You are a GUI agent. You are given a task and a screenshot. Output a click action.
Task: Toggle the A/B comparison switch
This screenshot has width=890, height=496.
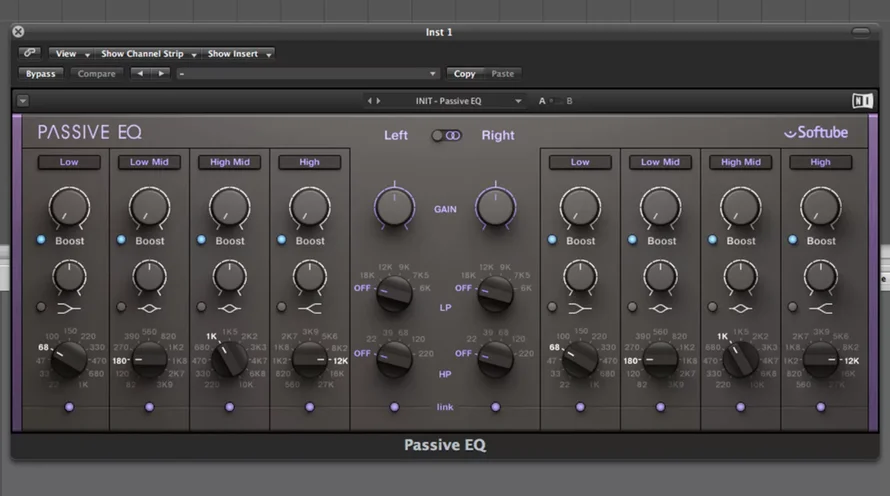click(x=556, y=101)
